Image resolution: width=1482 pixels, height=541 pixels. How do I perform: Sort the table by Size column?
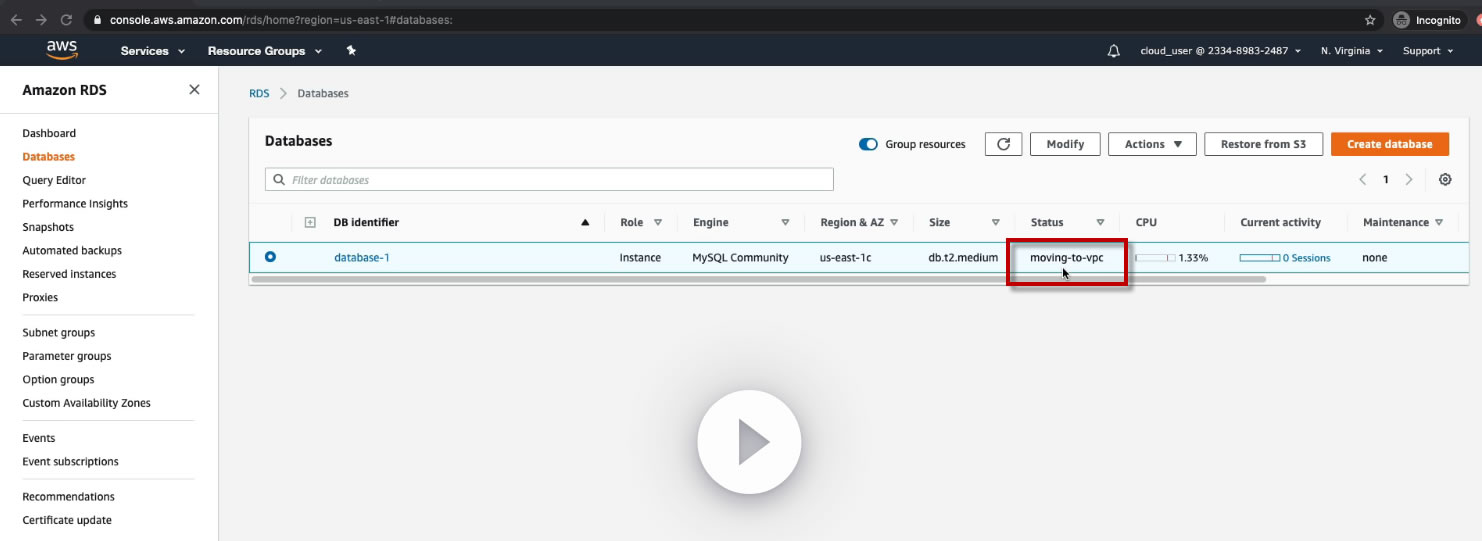point(995,223)
